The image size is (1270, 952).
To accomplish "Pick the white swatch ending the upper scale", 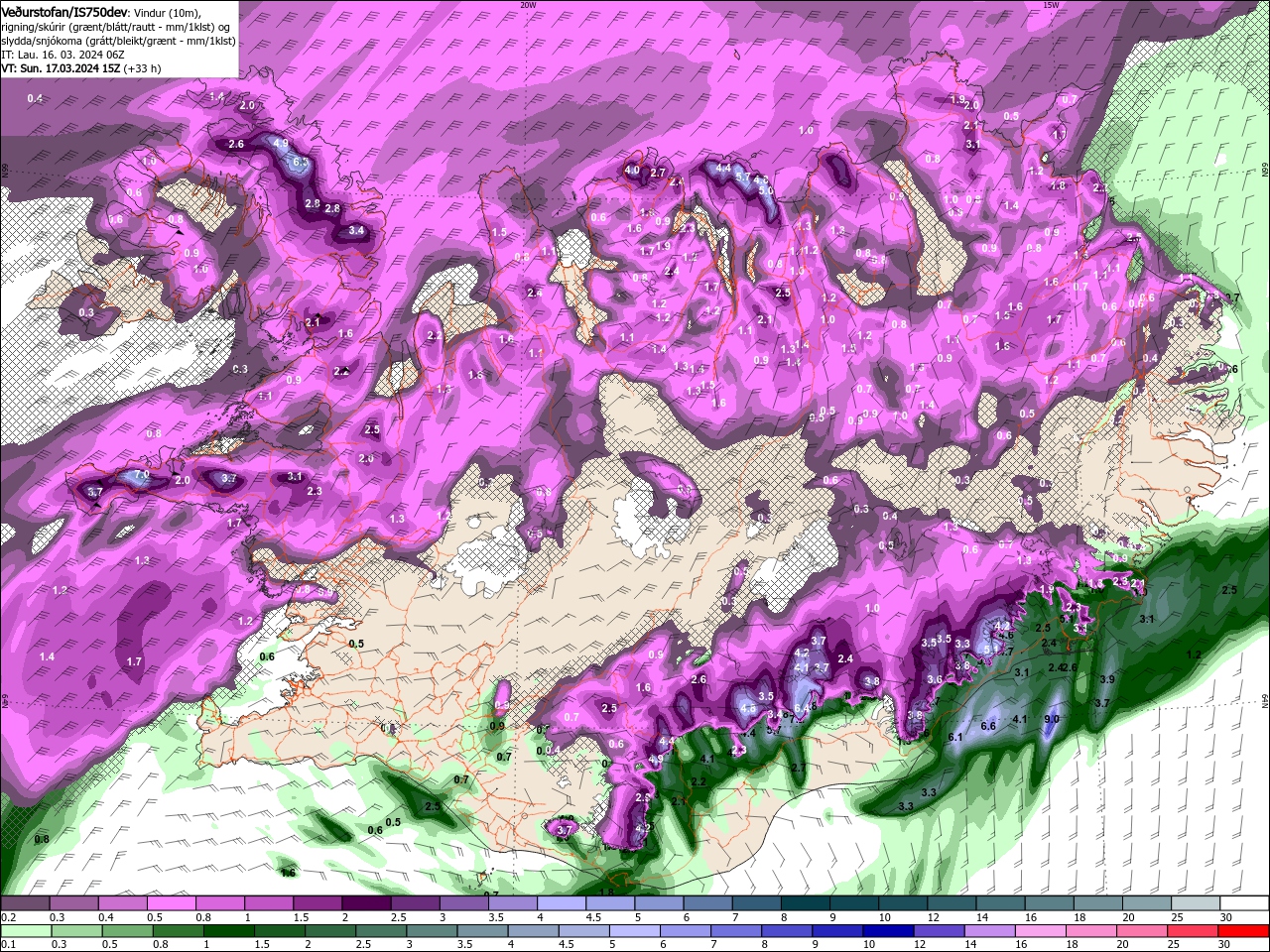I will (1244, 903).
